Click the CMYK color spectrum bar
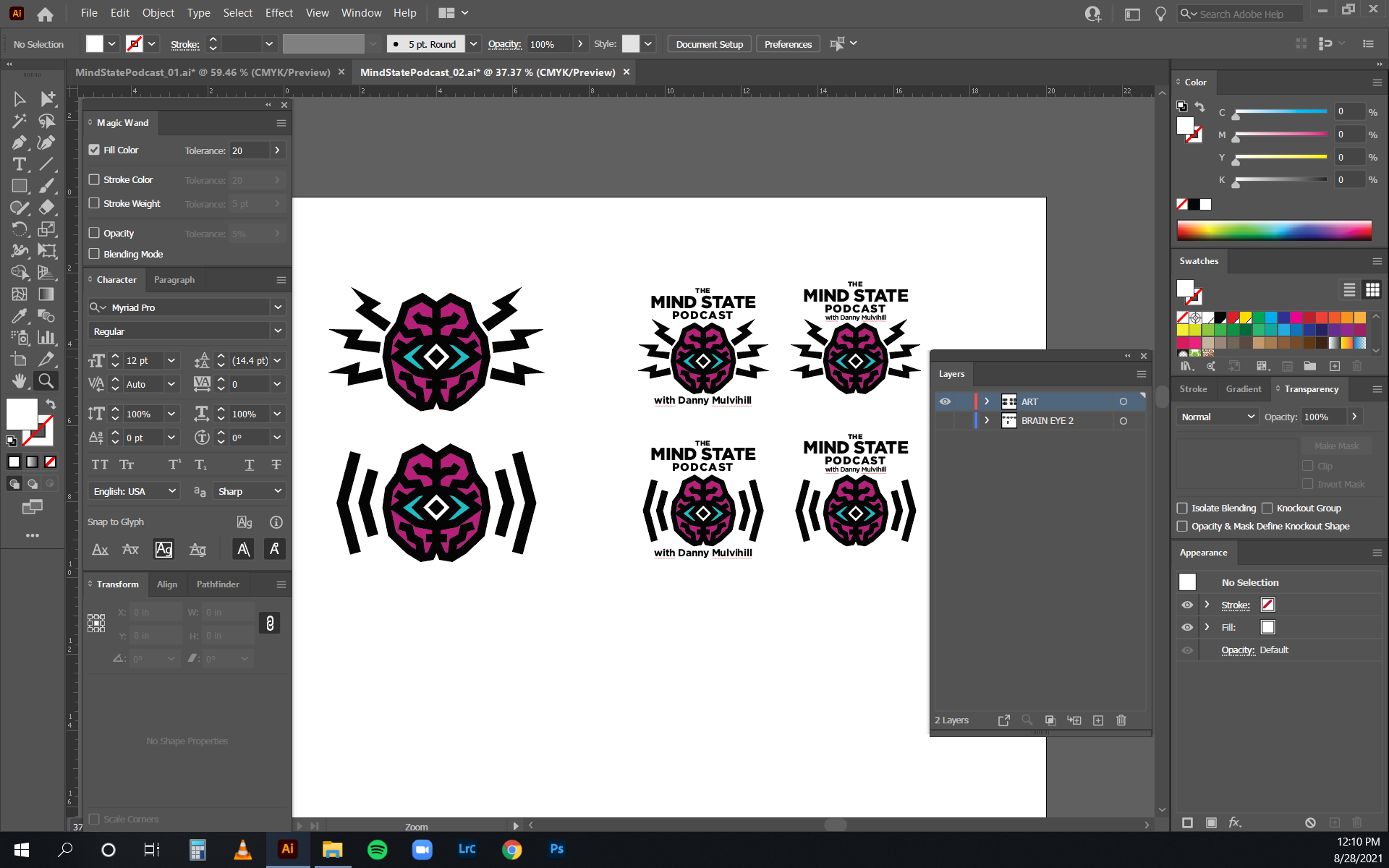The height and width of the screenshot is (868, 1389). click(1273, 230)
